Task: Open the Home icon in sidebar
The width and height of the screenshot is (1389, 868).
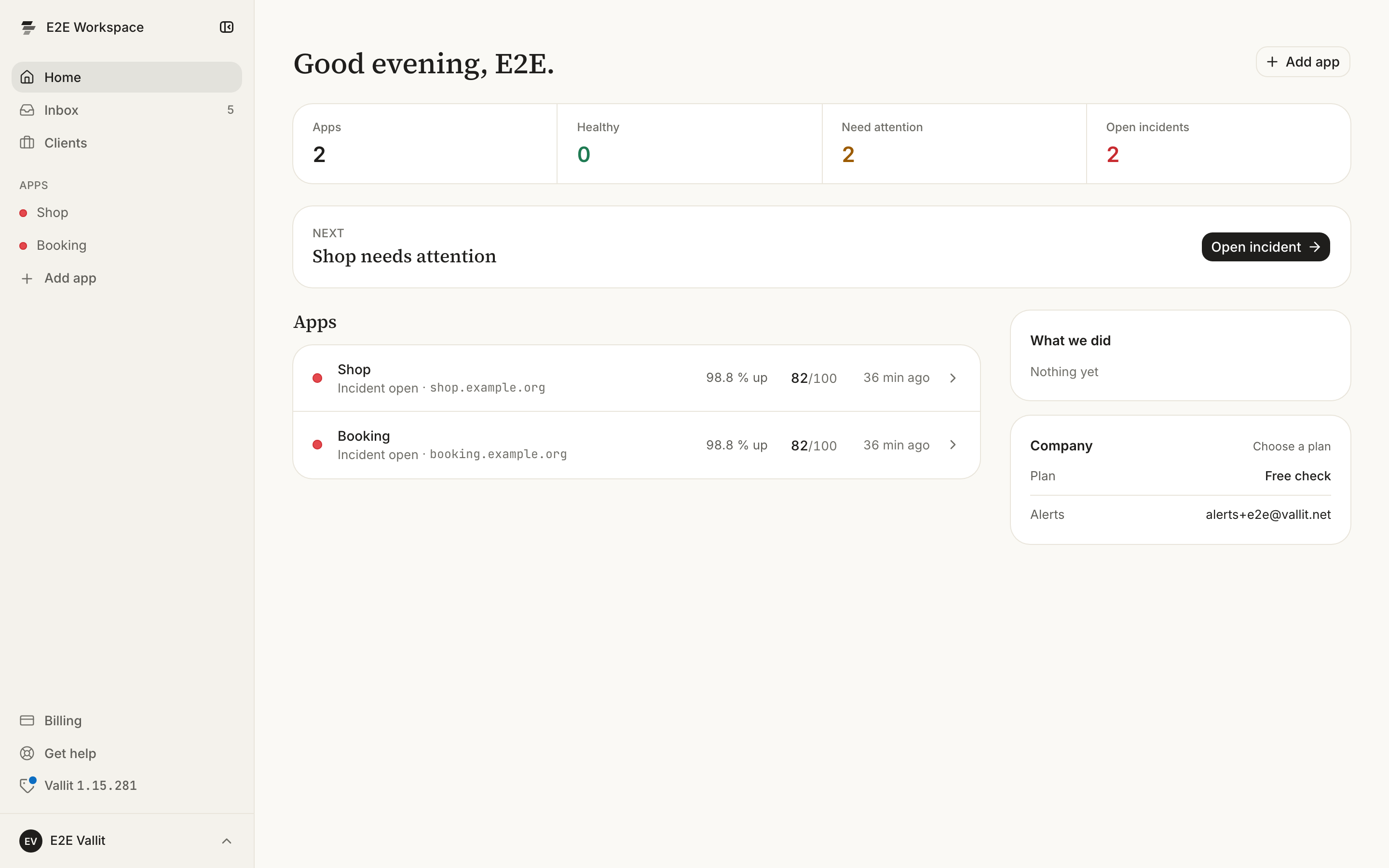Action: click(27, 77)
